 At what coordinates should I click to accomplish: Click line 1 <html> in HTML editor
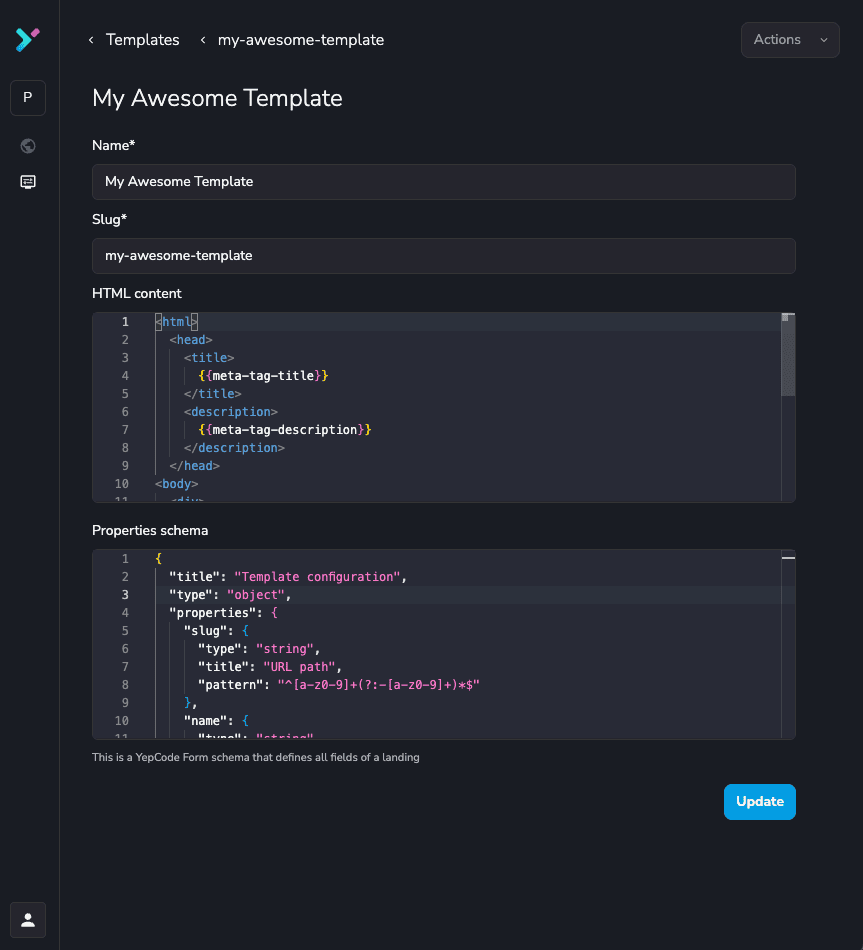176,322
